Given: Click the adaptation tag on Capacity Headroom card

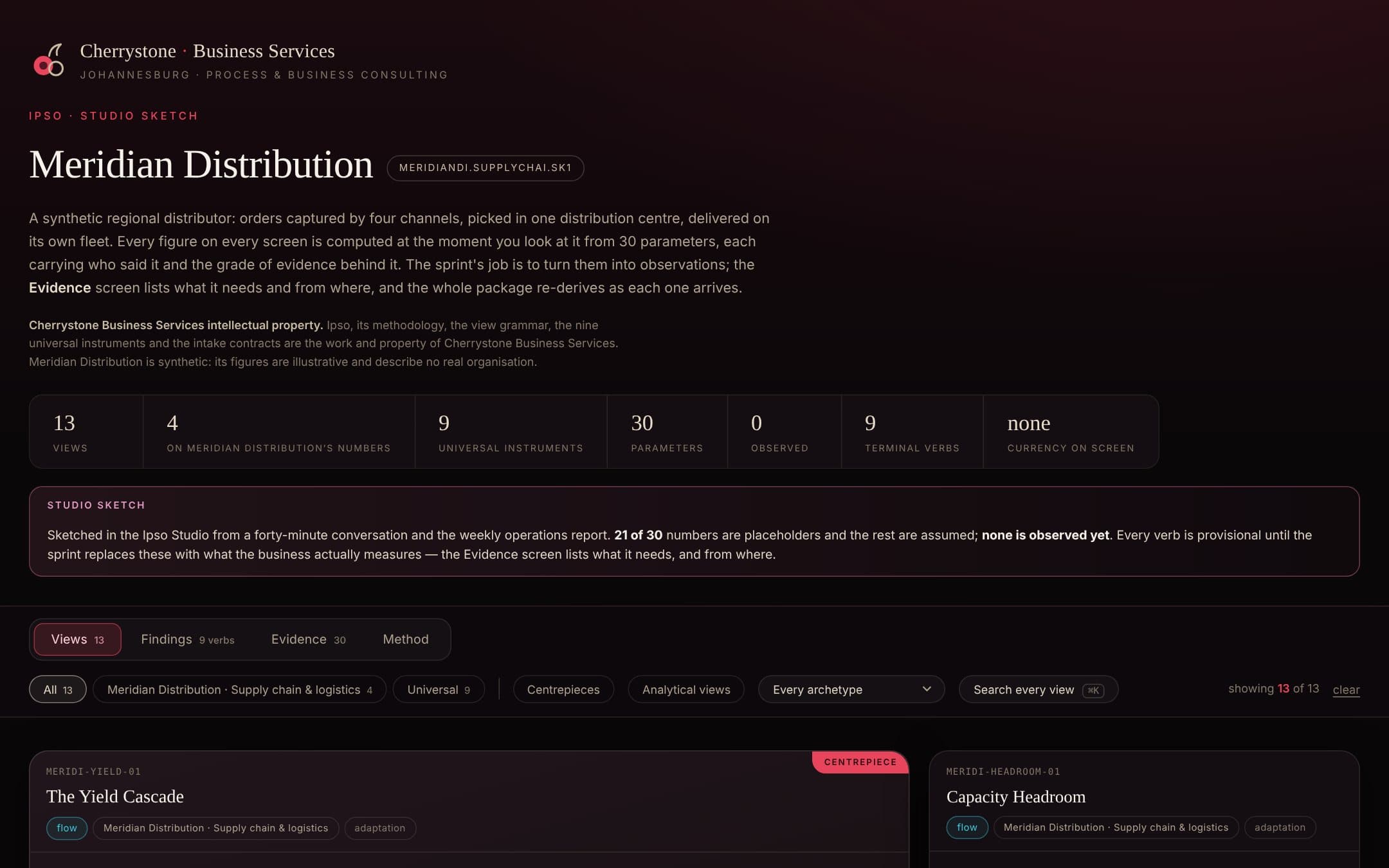Looking at the screenshot, I should click(x=1280, y=827).
